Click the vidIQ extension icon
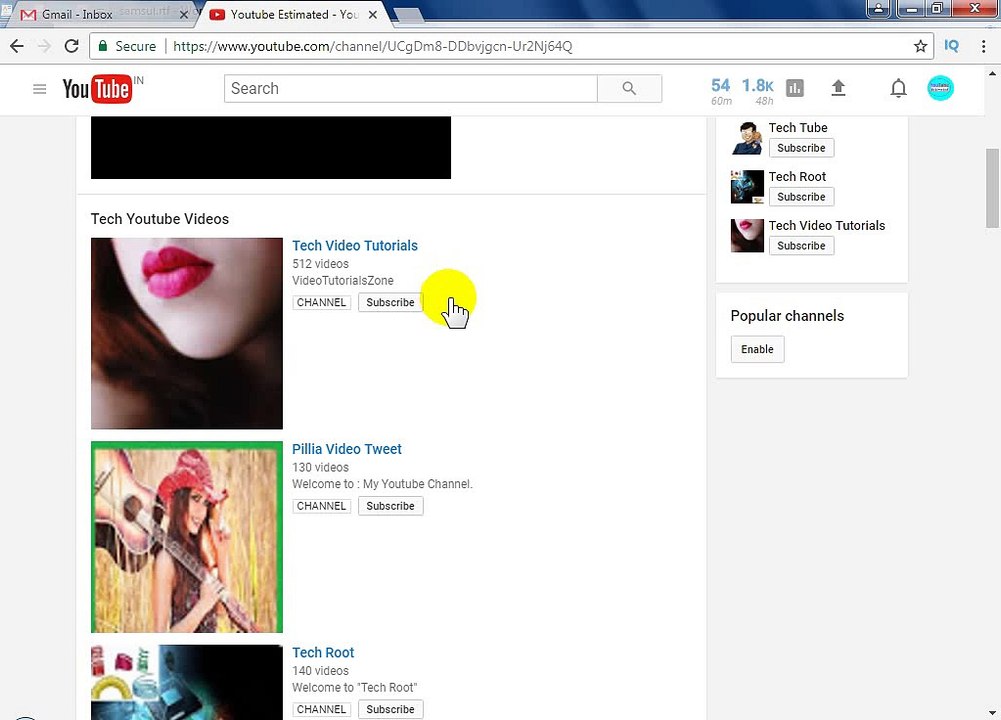The image size is (1001, 720). click(x=951, y=46)
